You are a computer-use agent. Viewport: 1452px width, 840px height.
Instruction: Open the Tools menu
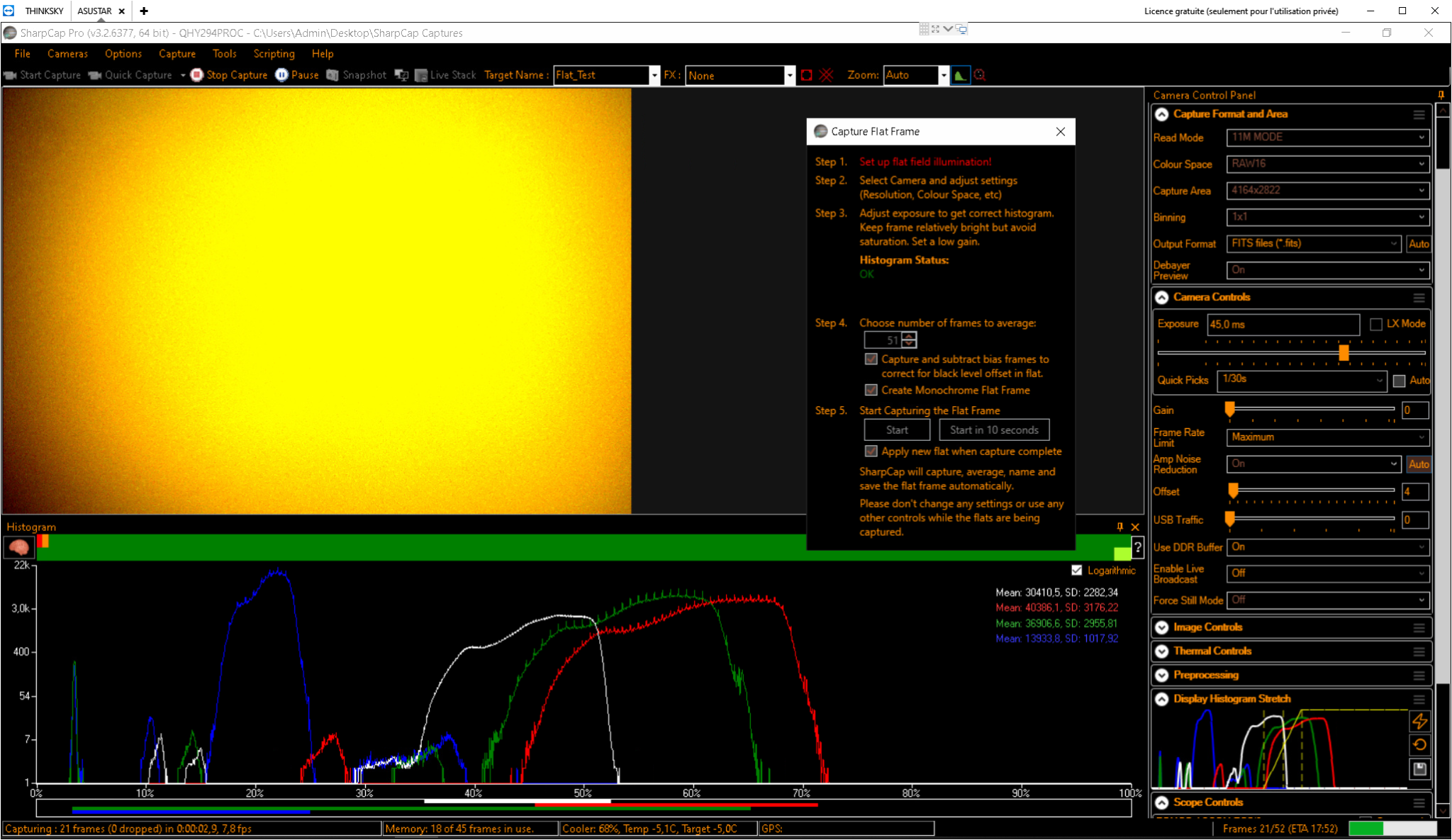pos(224,54)
